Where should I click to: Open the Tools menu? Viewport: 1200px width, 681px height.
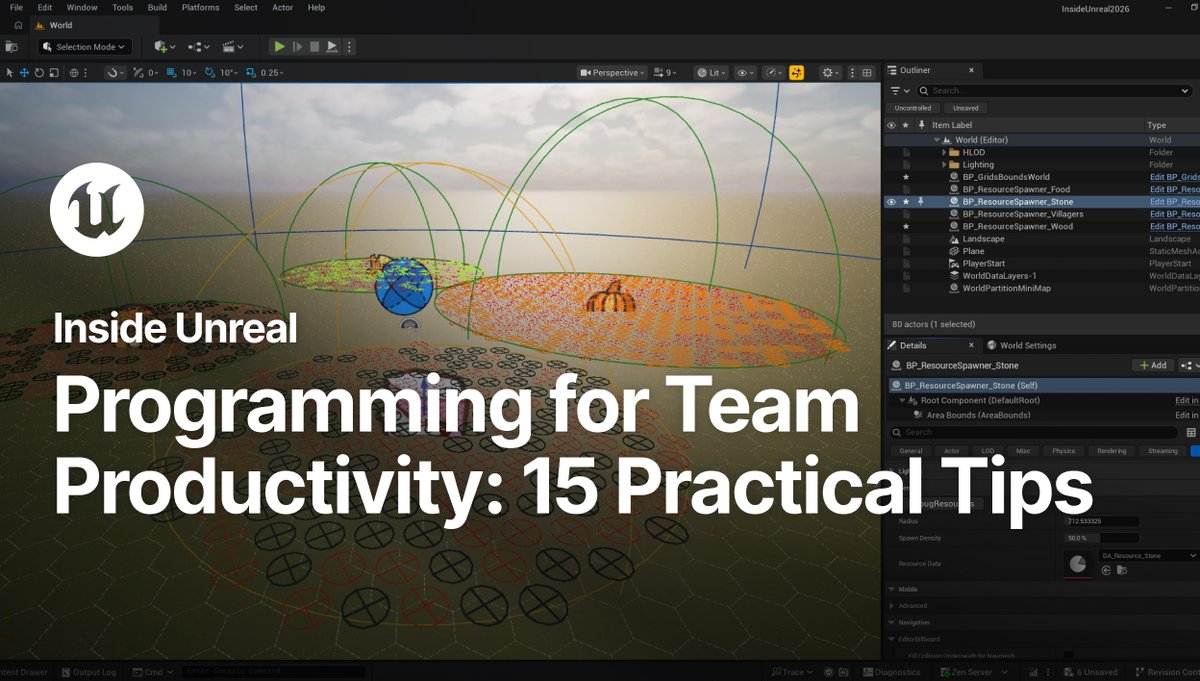coord(122,7)
